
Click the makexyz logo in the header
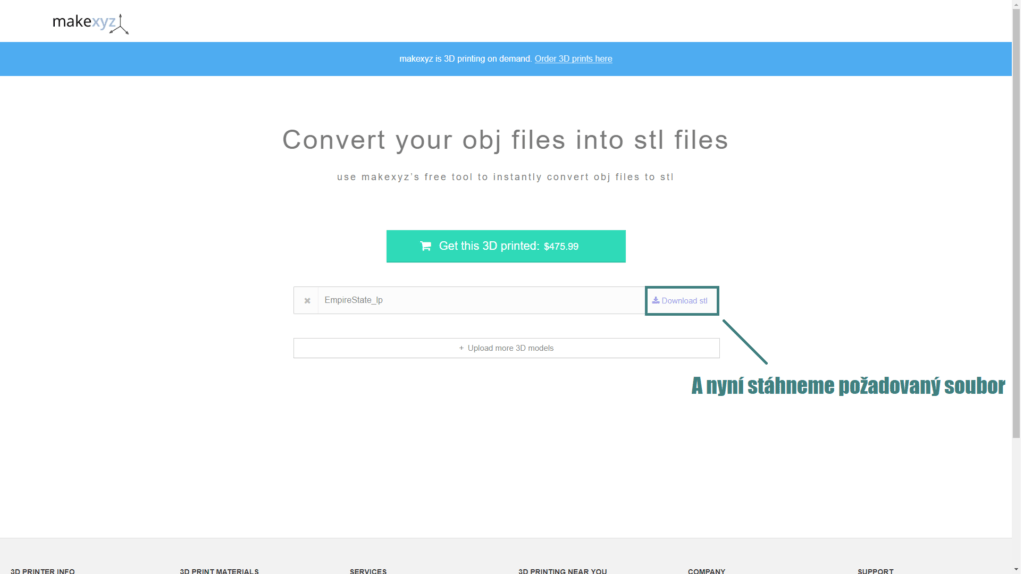(x=90, y=21)
